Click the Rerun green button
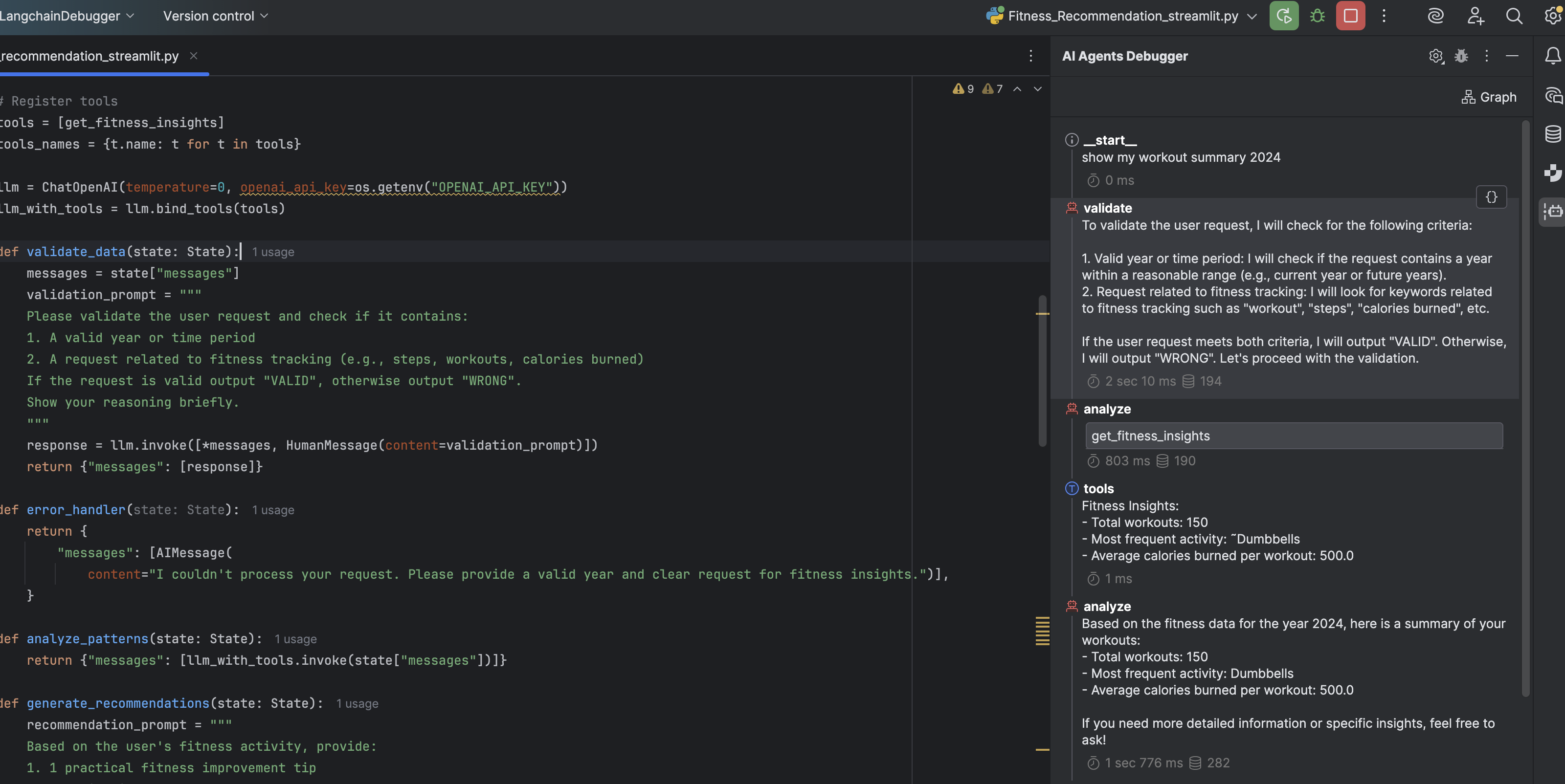 (1283, 16)
